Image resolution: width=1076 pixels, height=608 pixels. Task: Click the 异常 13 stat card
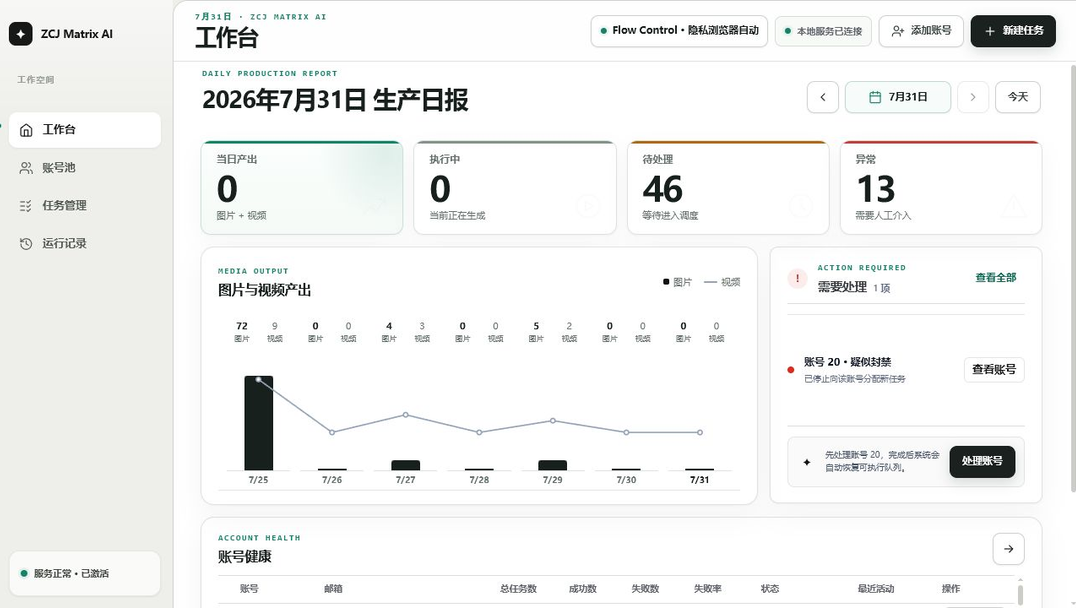coord(941,188)
